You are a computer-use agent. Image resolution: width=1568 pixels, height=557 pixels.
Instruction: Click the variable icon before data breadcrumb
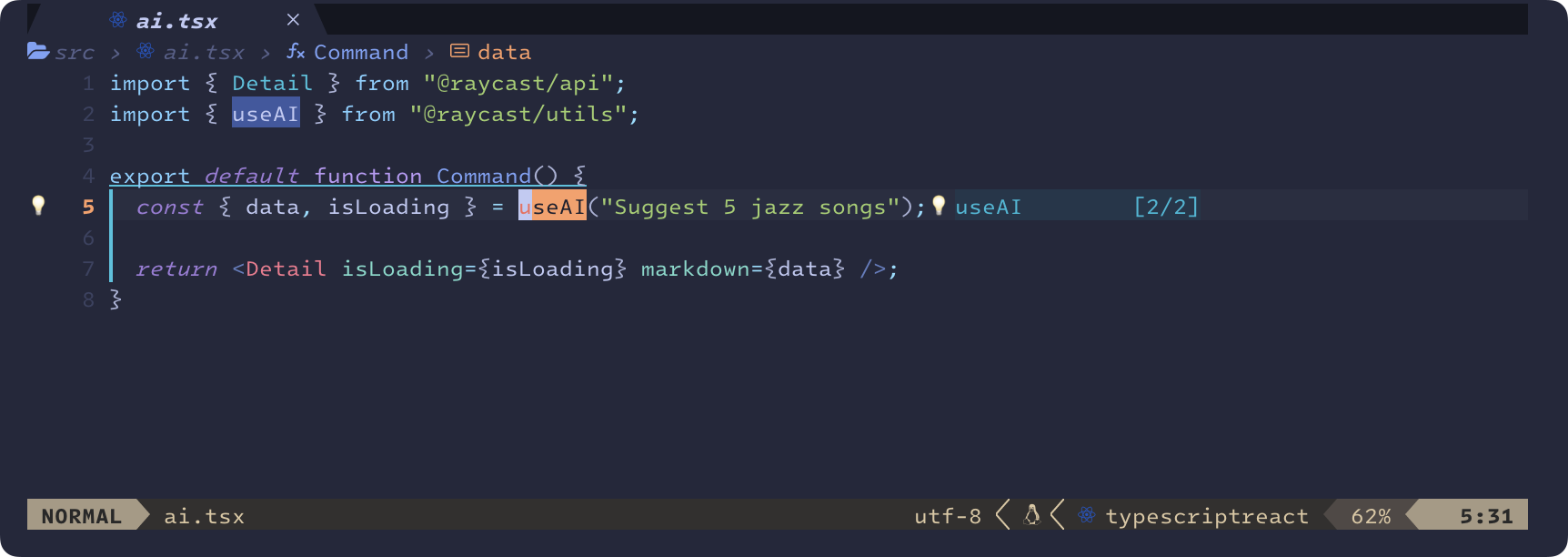[460, 51]
